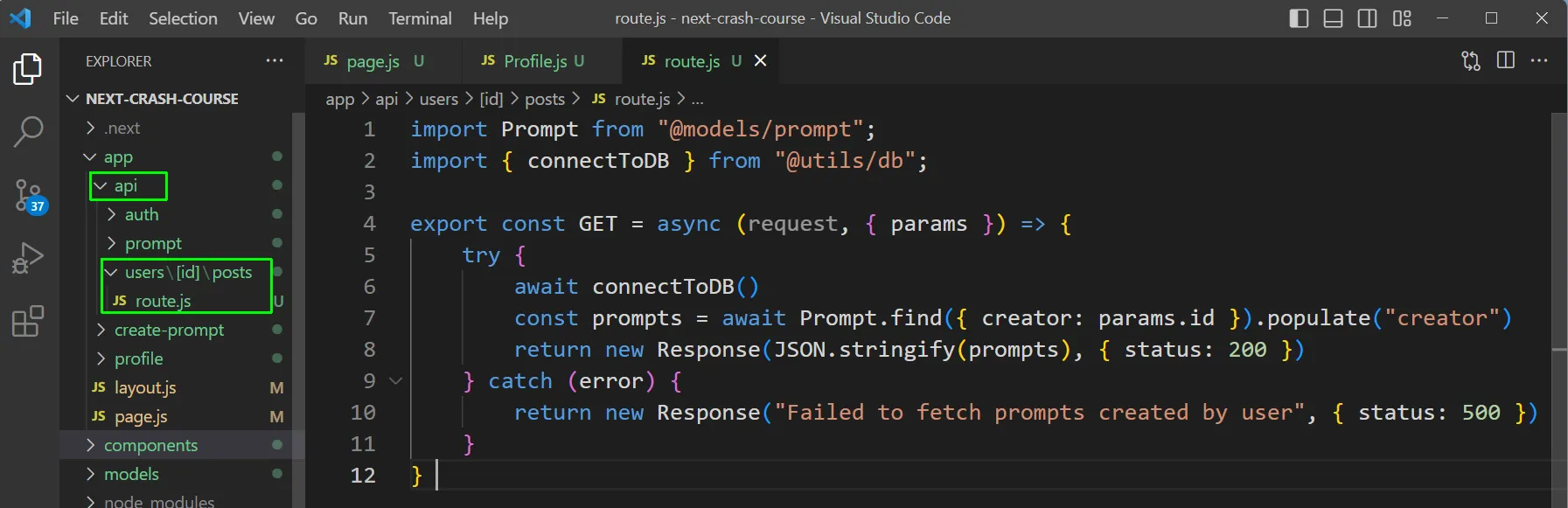Click the api breadcrumb segment
1568x508 pixels.
click(387, 99)
